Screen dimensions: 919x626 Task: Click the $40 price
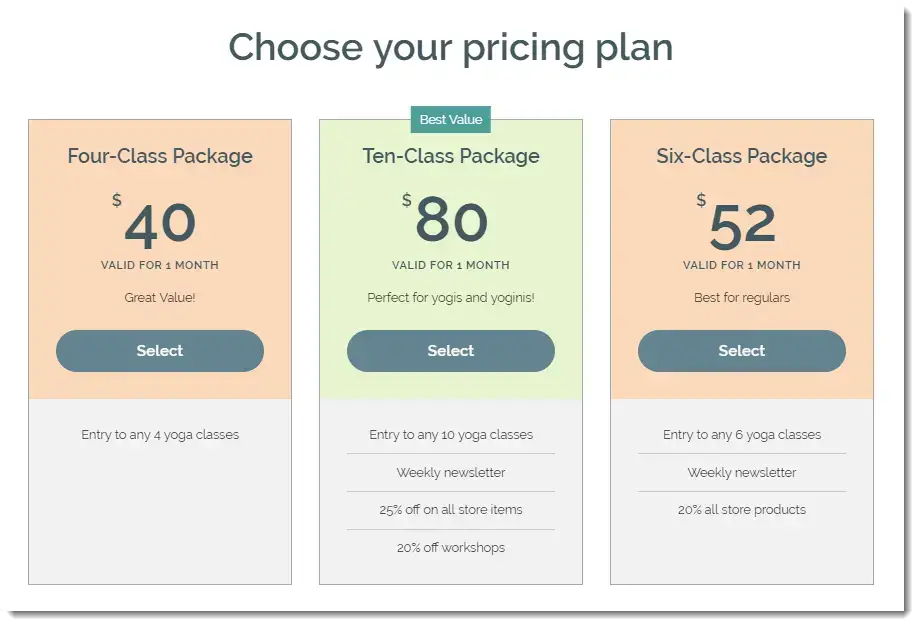[x=155, y=222]
